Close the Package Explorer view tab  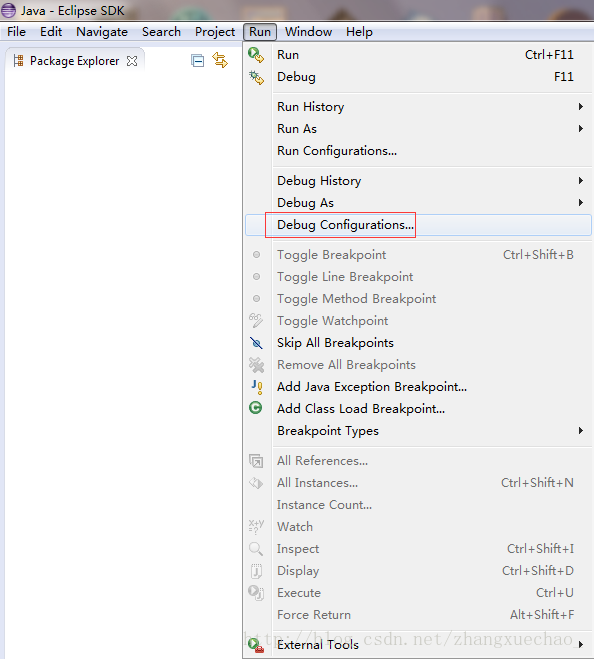click(x=132, y=61)
